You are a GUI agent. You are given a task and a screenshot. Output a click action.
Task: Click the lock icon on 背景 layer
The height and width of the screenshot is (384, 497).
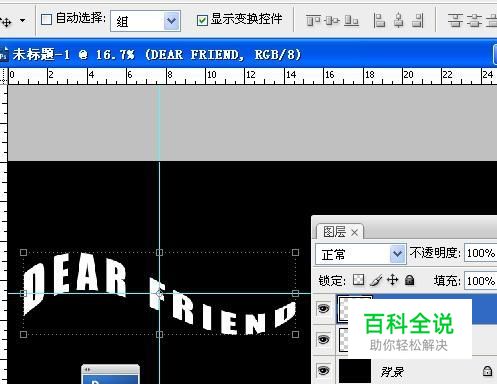[487, 371]
